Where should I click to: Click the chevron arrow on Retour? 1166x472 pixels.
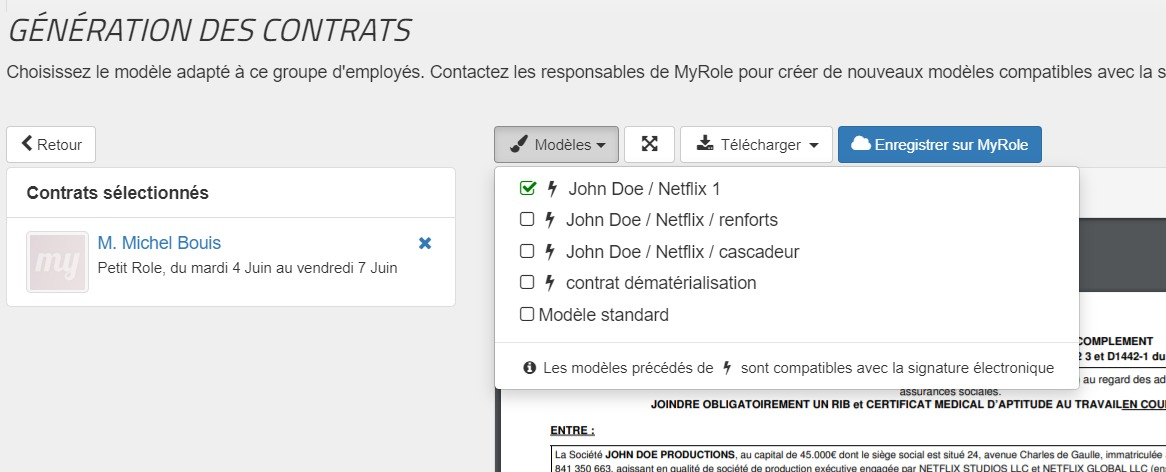[27, 143]
